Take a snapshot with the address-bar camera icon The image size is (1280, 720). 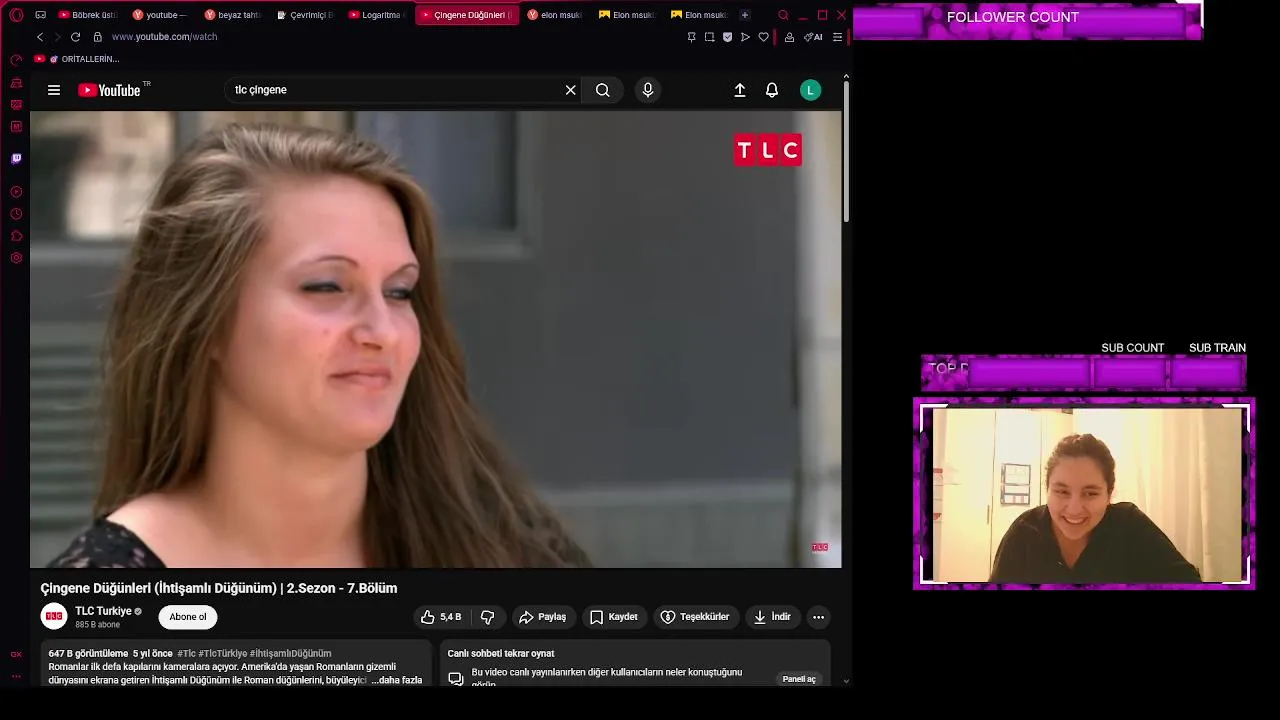tap(709, 37)
